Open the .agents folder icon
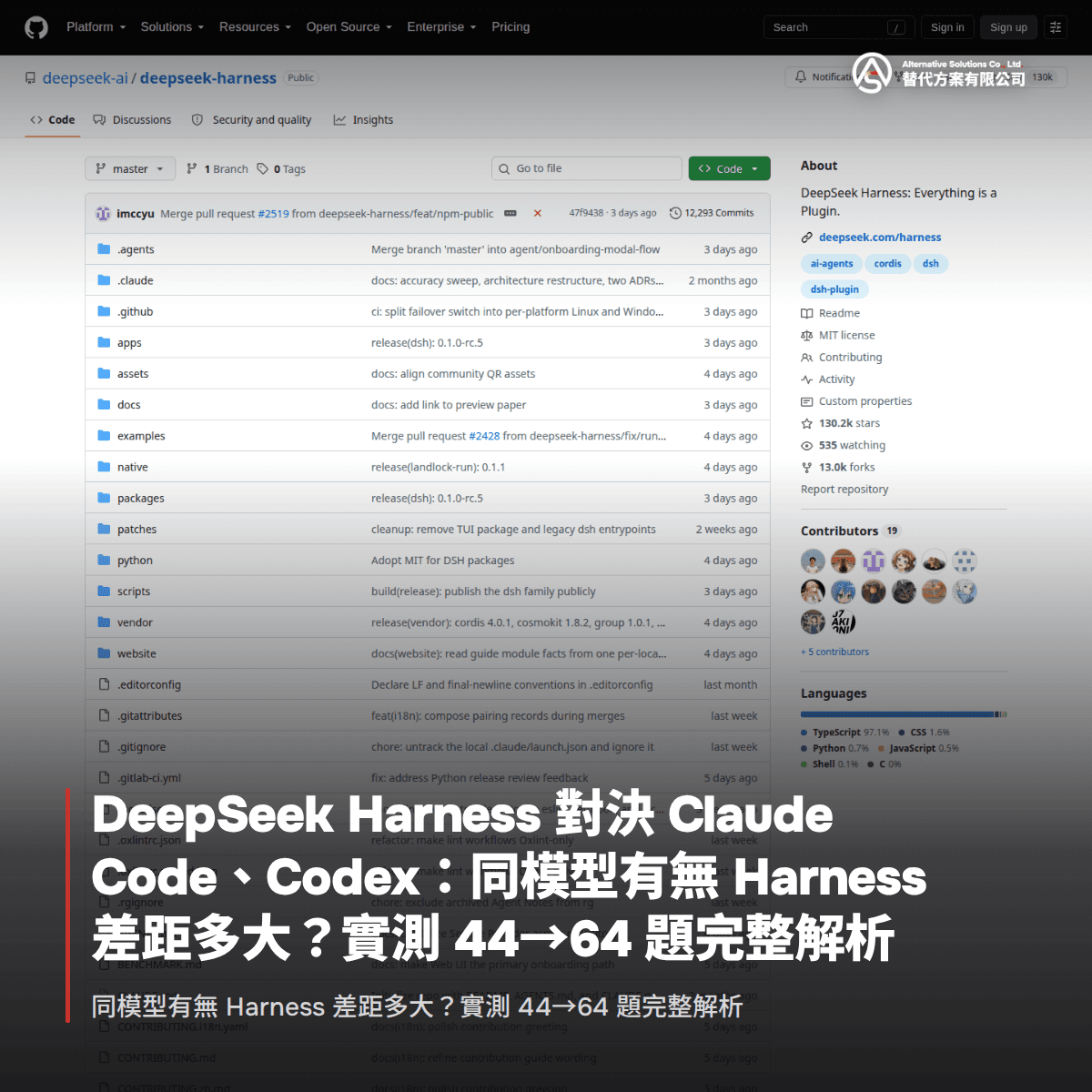1092x1092 pixels. (x=104, y=249)
